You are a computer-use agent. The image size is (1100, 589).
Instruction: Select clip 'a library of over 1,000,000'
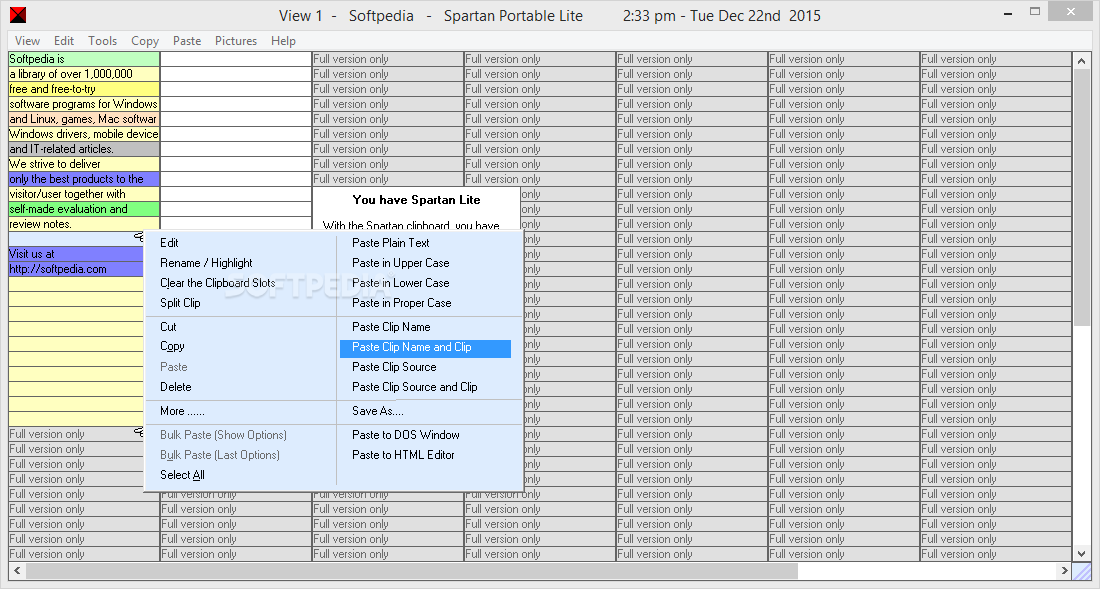point(84,74)
